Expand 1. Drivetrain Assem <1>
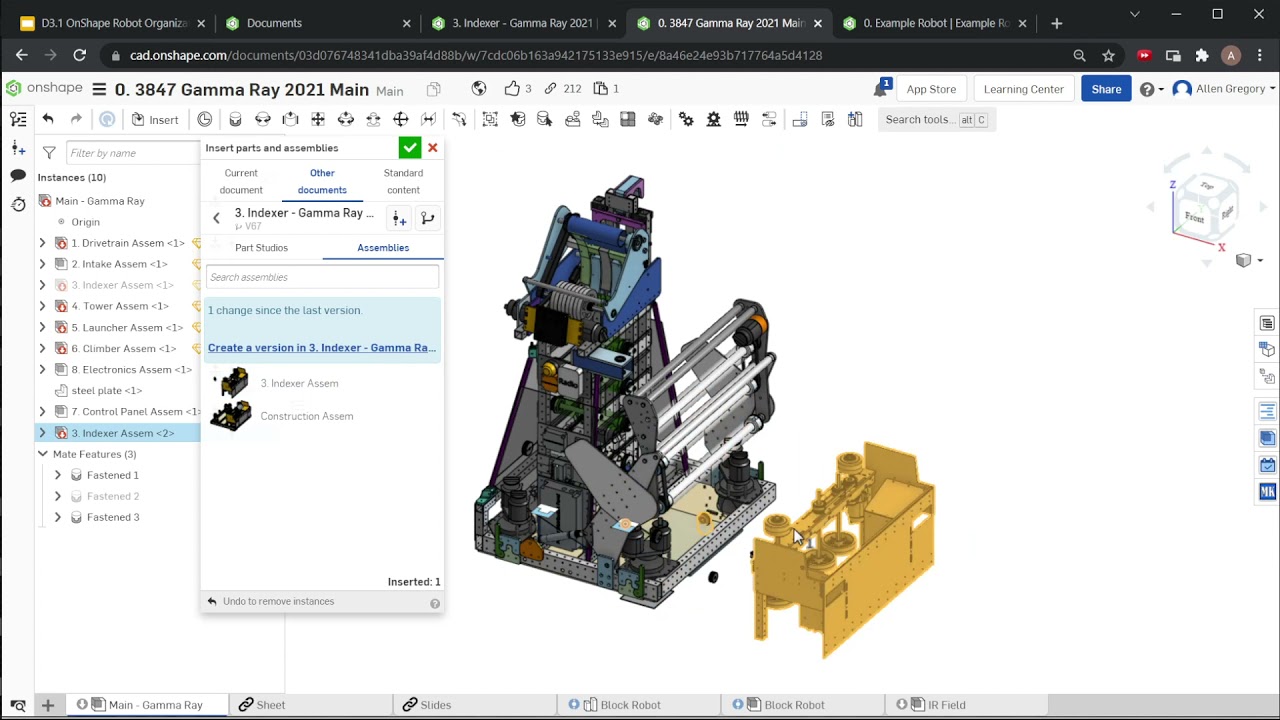1280x720 pixels. point(43,243)
